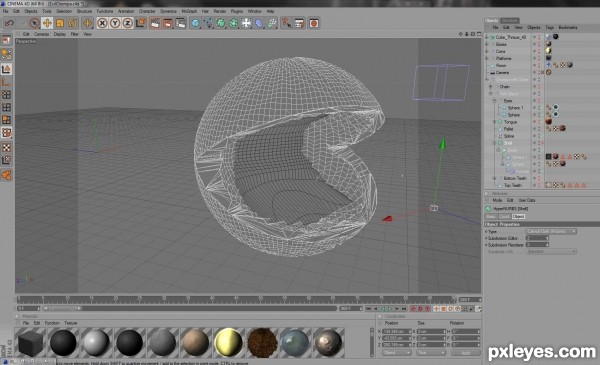Collapse the Eyes group in the tree
The height and width of the screenshot is (365, 600).
(494, 101)
